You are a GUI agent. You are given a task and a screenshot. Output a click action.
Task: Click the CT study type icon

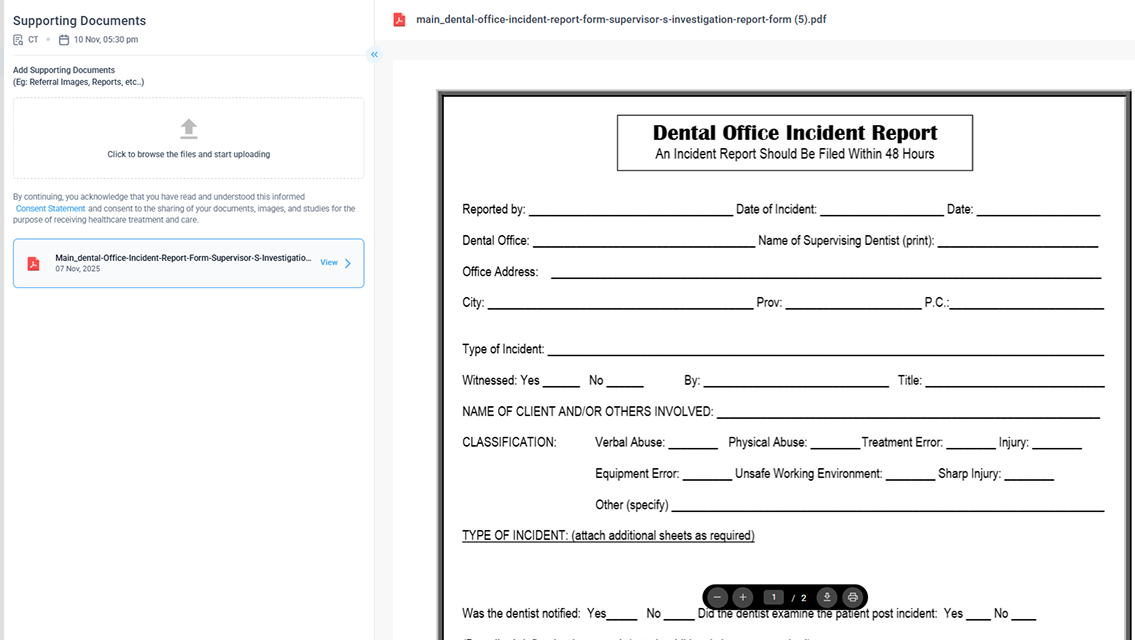18,40
